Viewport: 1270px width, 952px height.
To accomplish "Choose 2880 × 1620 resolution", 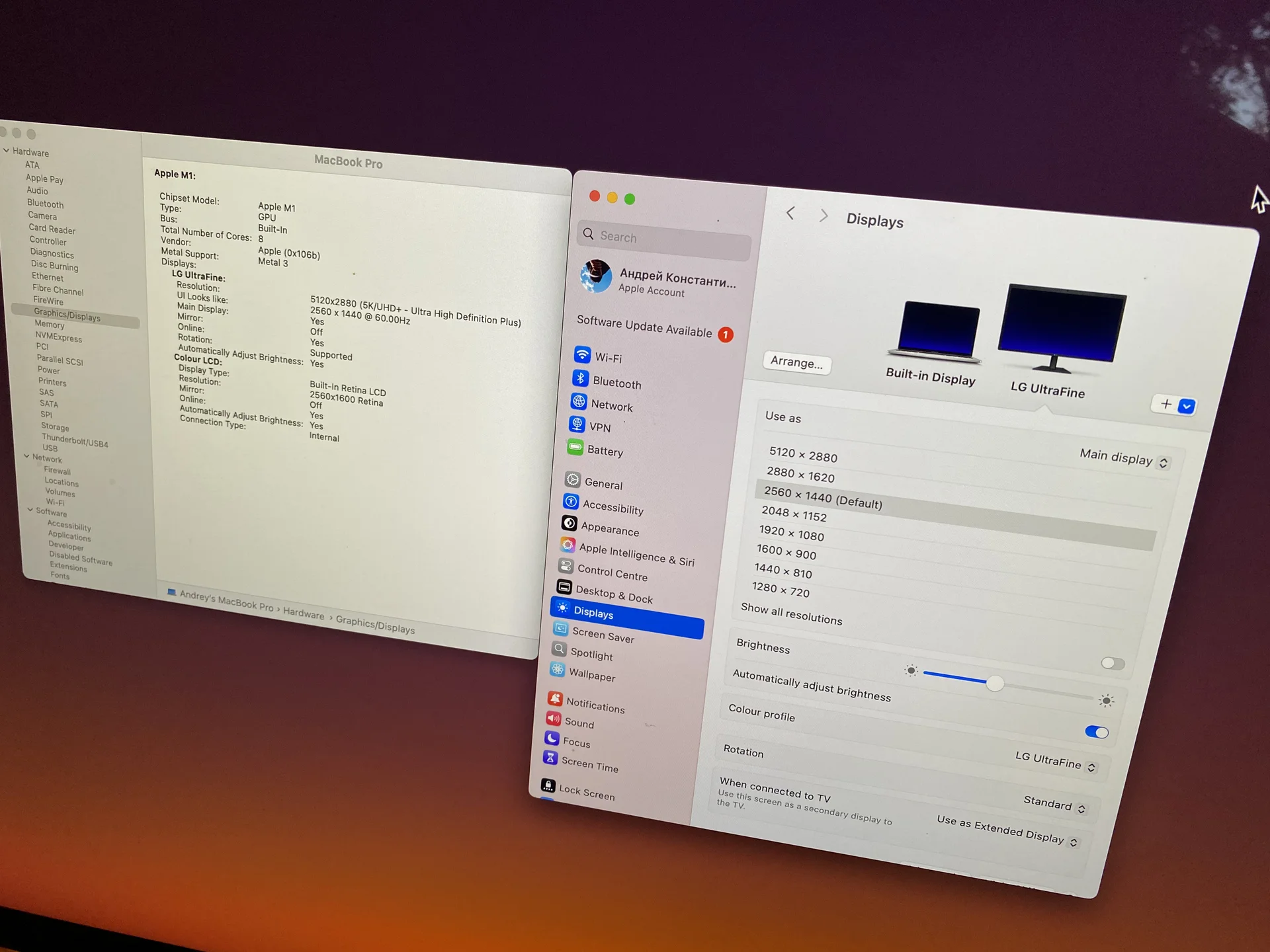I will coord(800,474).
